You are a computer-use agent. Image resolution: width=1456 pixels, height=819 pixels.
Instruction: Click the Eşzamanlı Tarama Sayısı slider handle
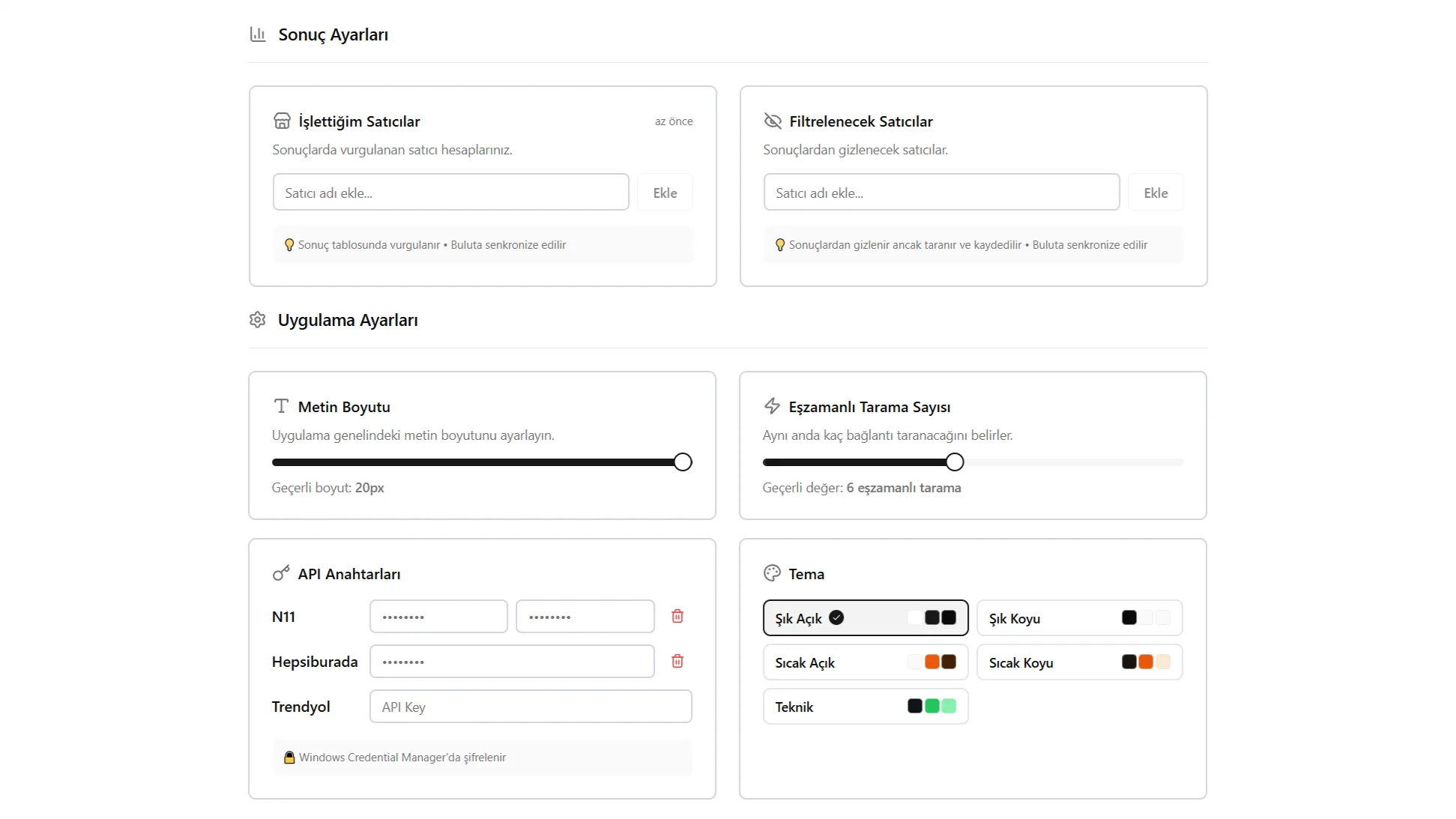(955, 462)
